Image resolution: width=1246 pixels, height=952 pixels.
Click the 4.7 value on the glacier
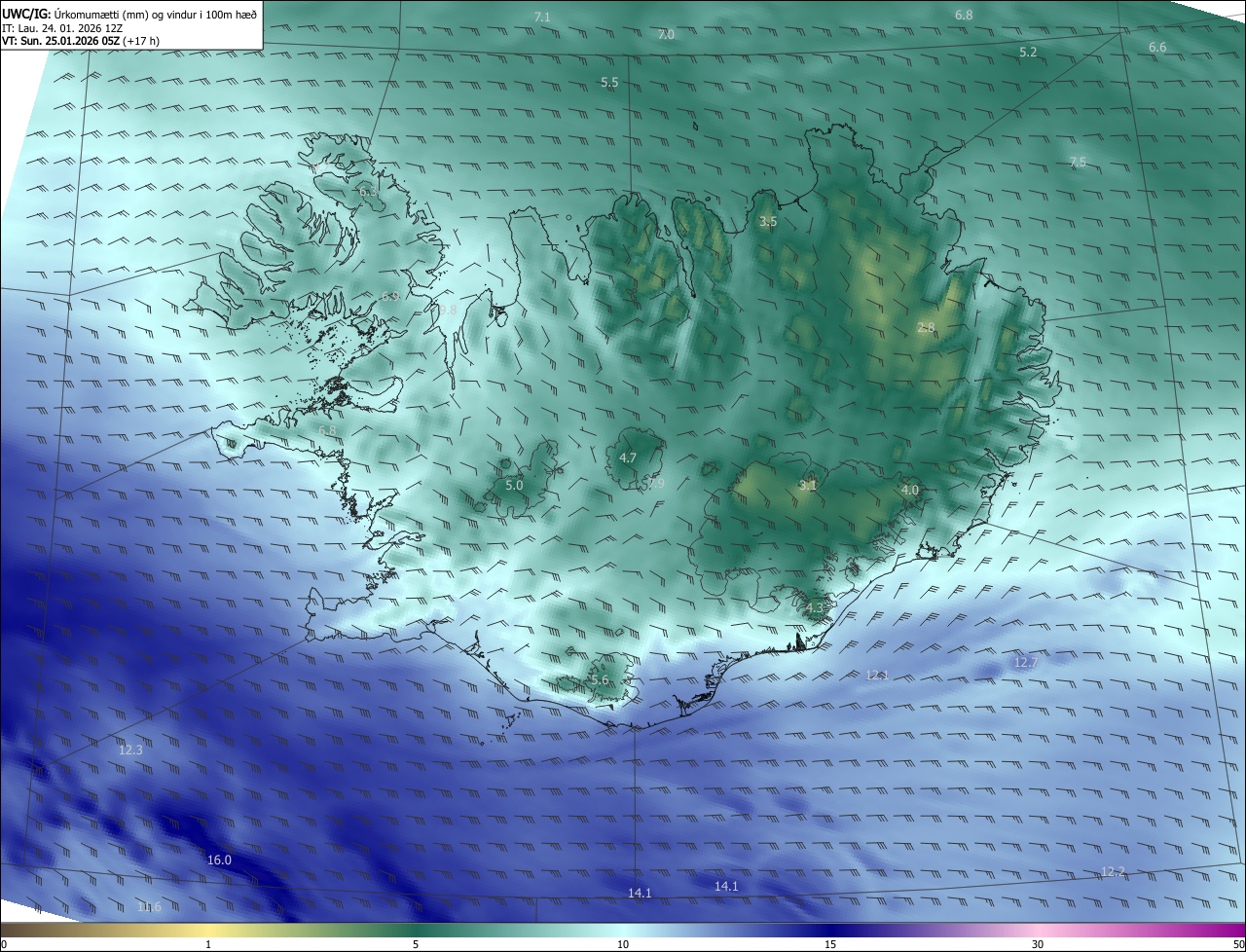(628, 458)
